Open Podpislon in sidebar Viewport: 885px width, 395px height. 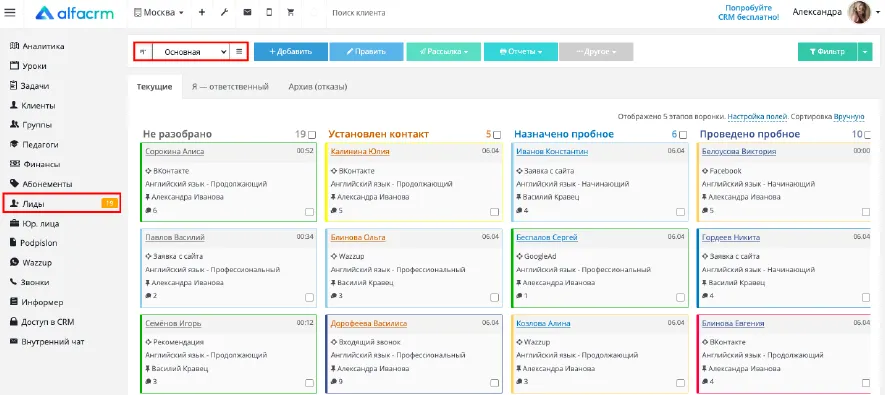click(34, 243)
